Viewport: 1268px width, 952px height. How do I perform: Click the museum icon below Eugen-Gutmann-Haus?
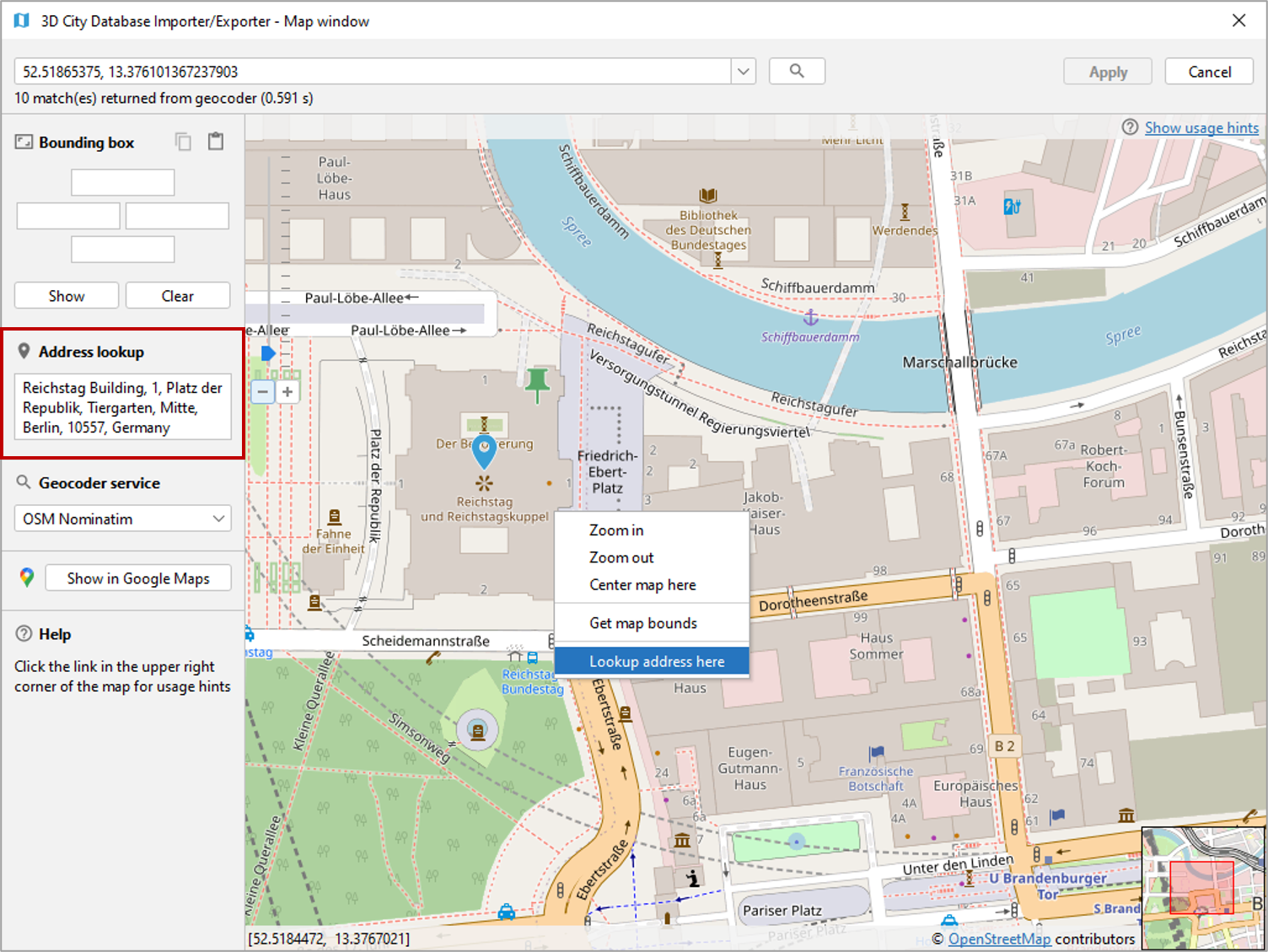pyautogui.click(x=682, y=840)
